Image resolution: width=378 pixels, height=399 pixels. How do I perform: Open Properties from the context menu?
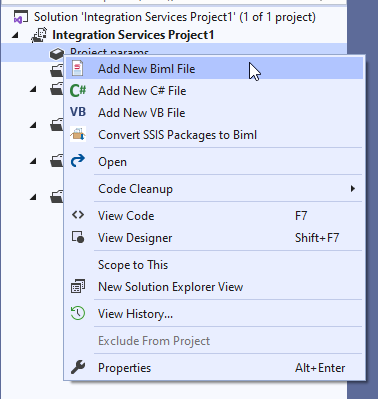pos(214,367)
